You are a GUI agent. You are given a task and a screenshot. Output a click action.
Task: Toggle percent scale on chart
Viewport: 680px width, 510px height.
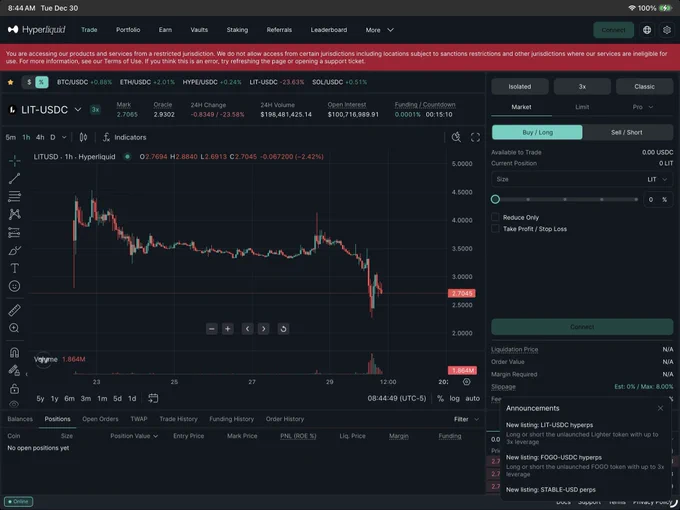click(x=440, y=398)
